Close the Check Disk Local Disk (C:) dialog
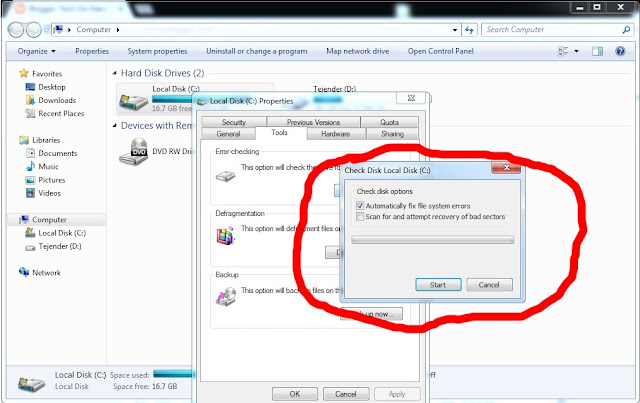Viewport: 640px width, 403px height. [506, 167]
